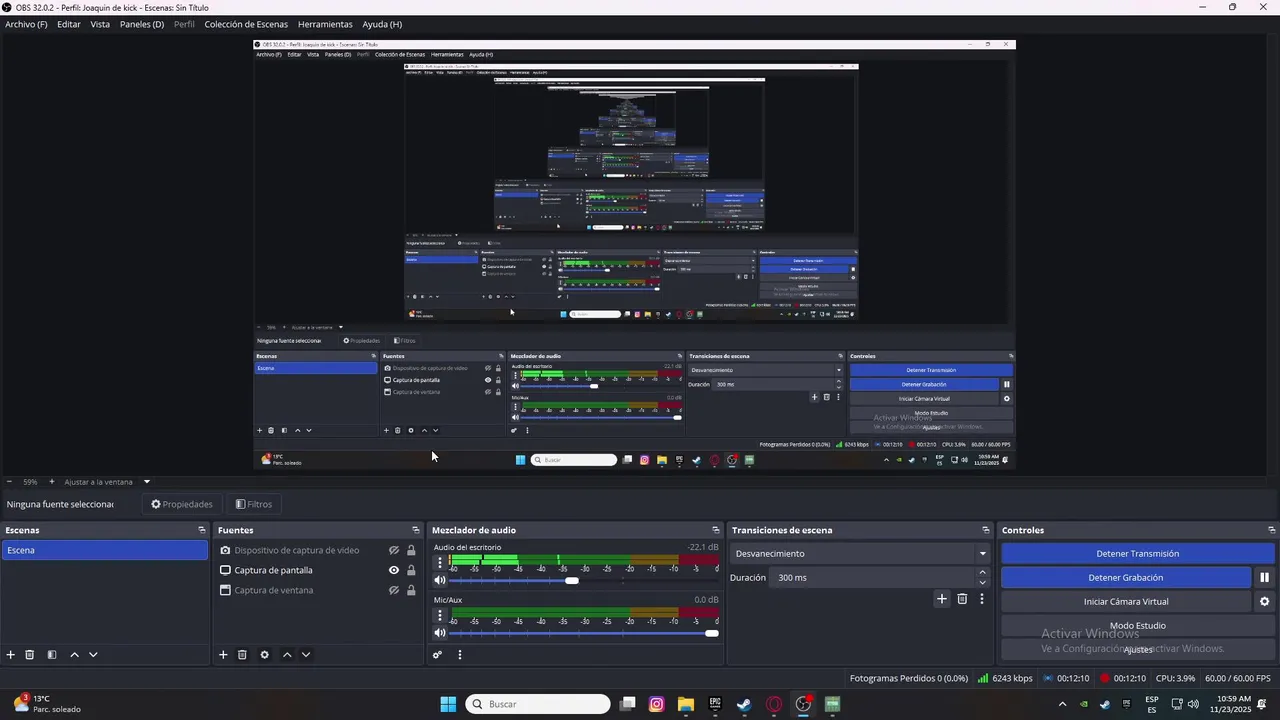Click Windows taskbar Buscar search box
The image size is (1280, 720).
point(538,704)
